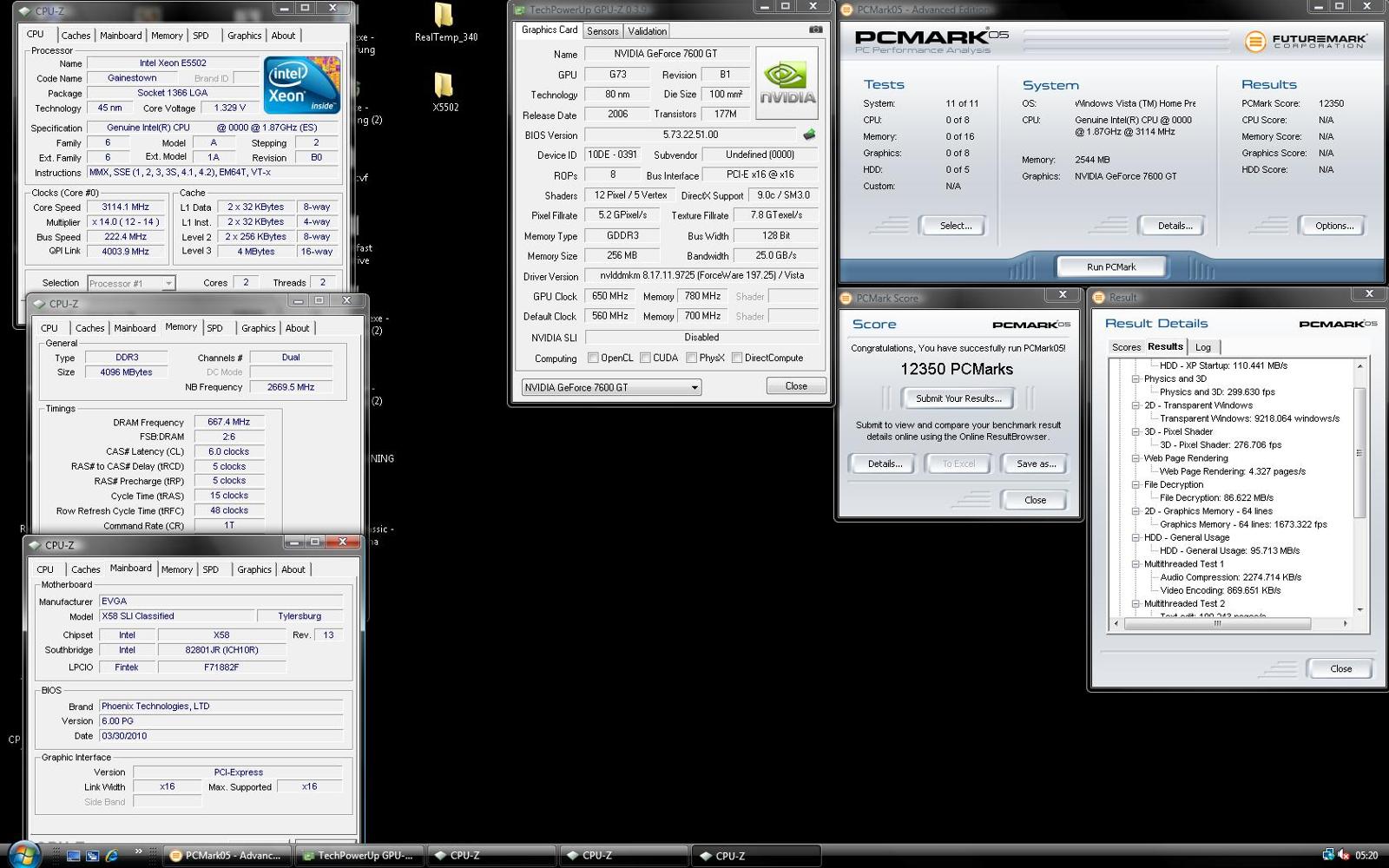Open the Windows Start orb

(x=23, y=855)
